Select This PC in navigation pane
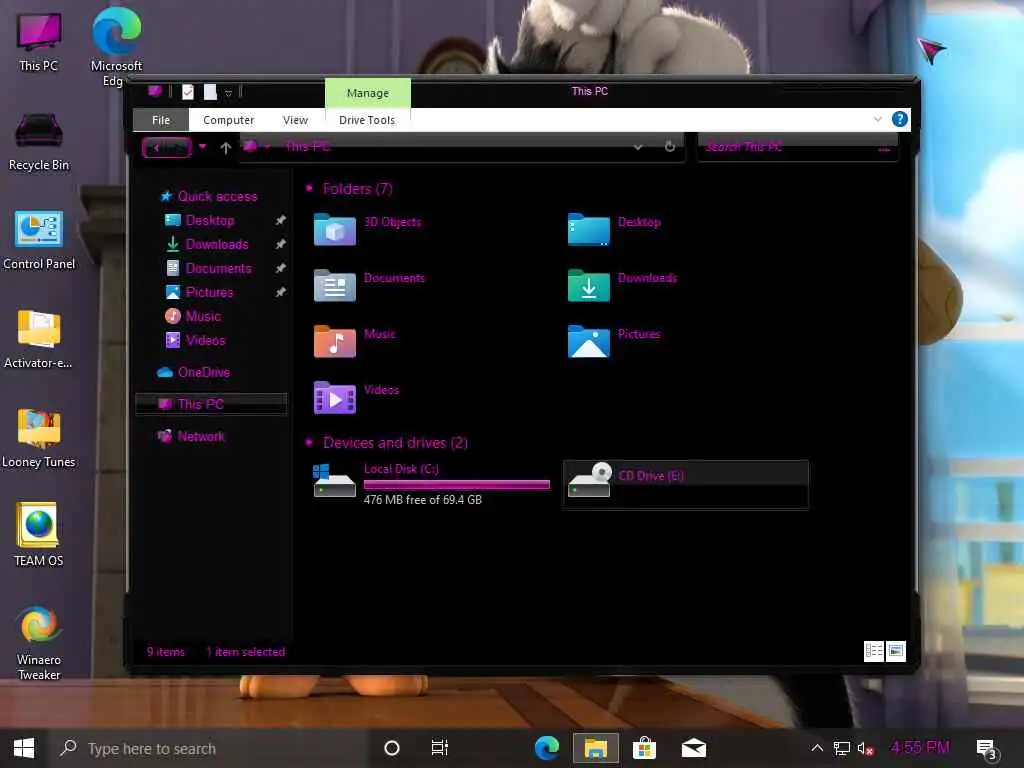Viewport: 1024px width, 768px height. click(x=212, y=404)
